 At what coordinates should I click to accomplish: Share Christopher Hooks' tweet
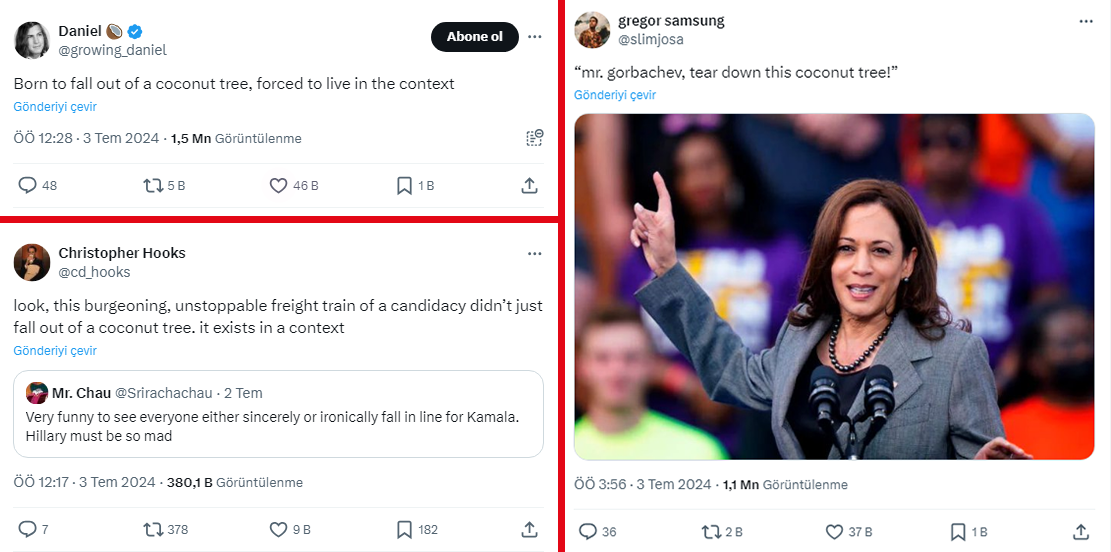coord(530,529)
